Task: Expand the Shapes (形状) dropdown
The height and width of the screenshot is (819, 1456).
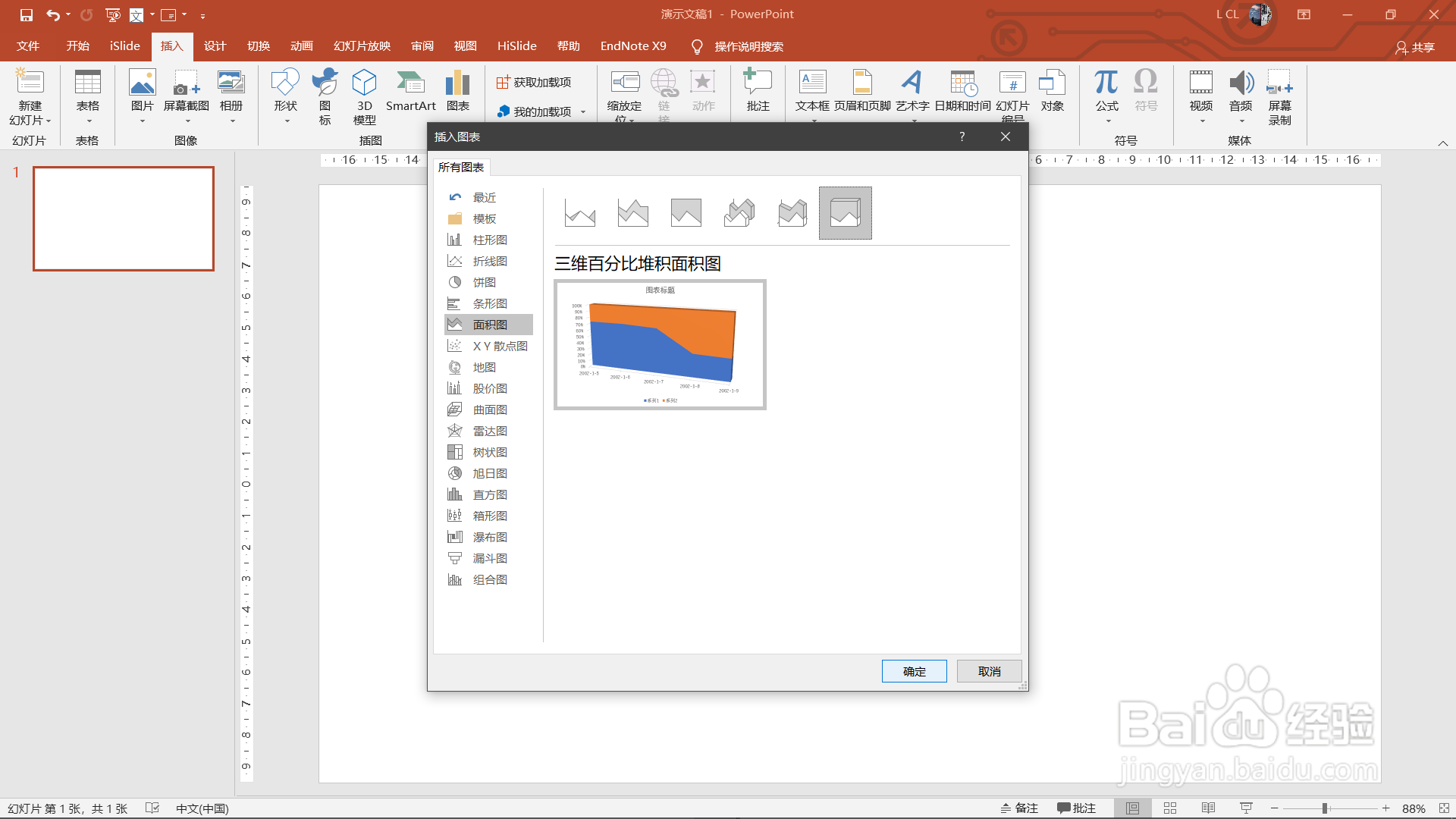Action: pyautogui.click(x=287, y=121)
